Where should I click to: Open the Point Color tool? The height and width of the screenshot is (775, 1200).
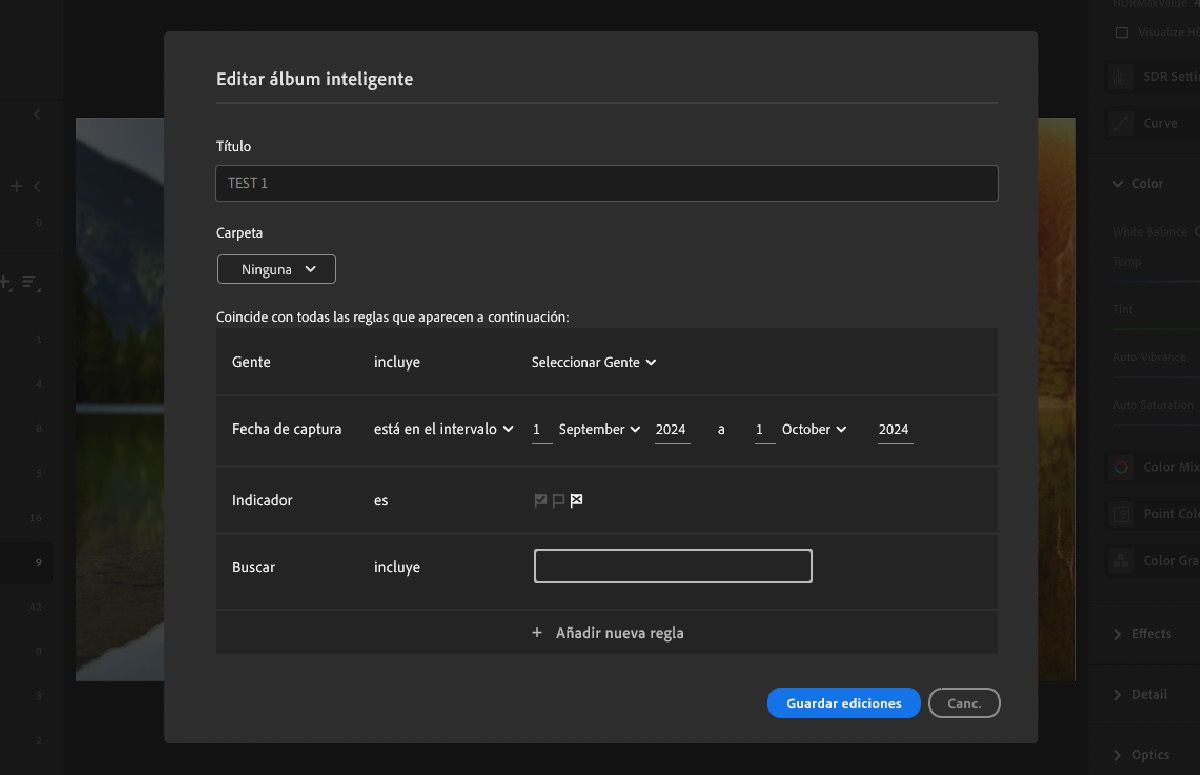pyautogui.click(x=1120, y=513)
